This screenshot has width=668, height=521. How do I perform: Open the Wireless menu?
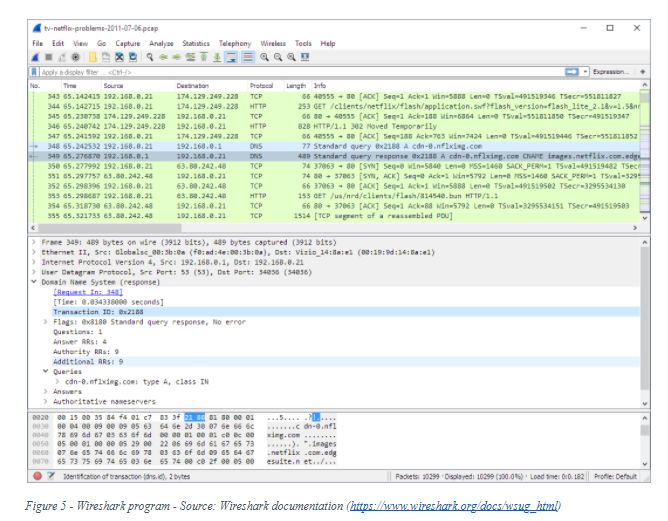(273, 43)
